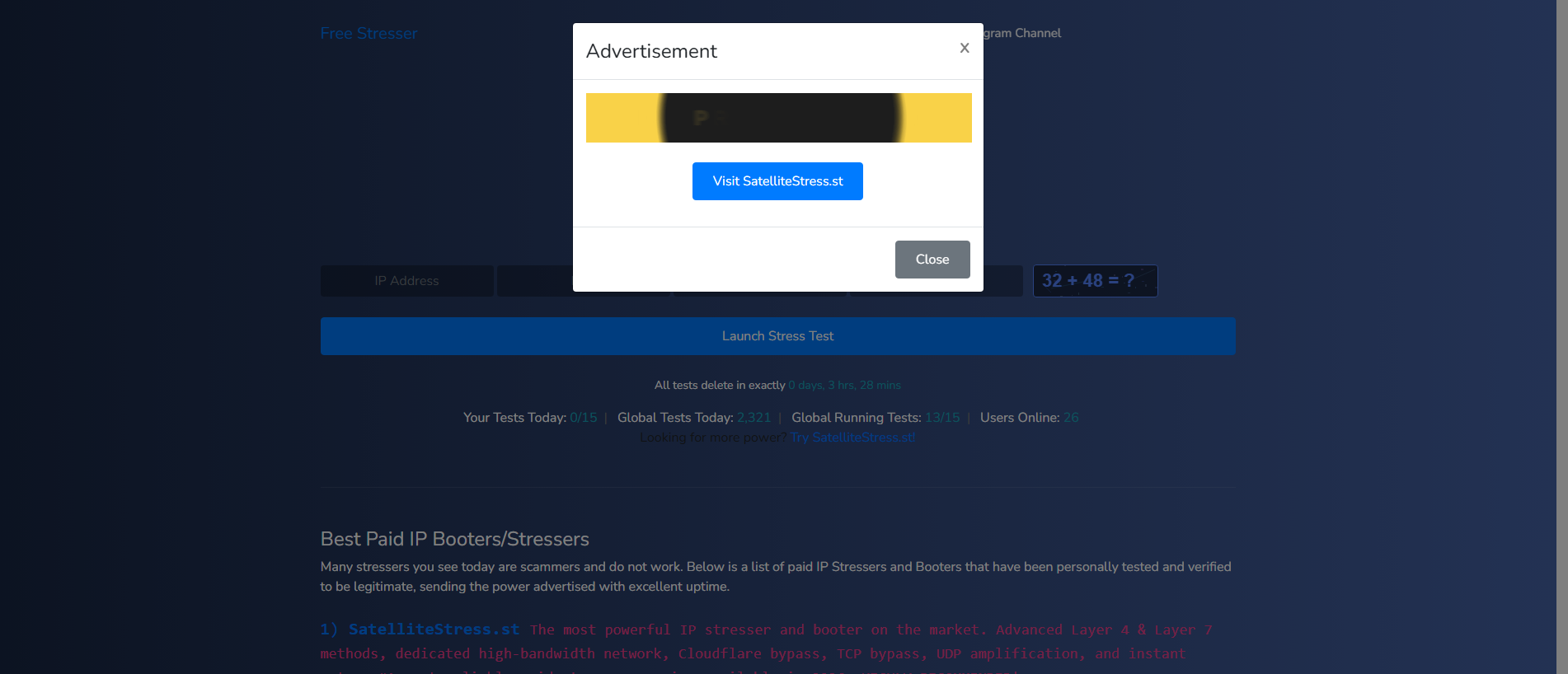
Task: Focus the IP Address input field
Action: tap(407, 281)
